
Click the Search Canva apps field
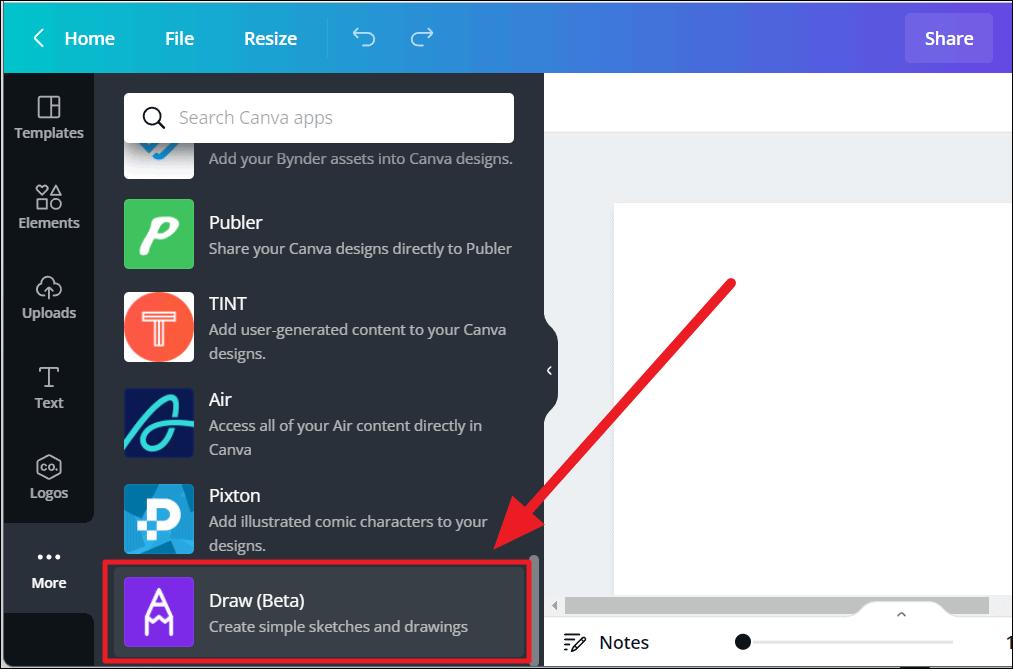[318, 117]
